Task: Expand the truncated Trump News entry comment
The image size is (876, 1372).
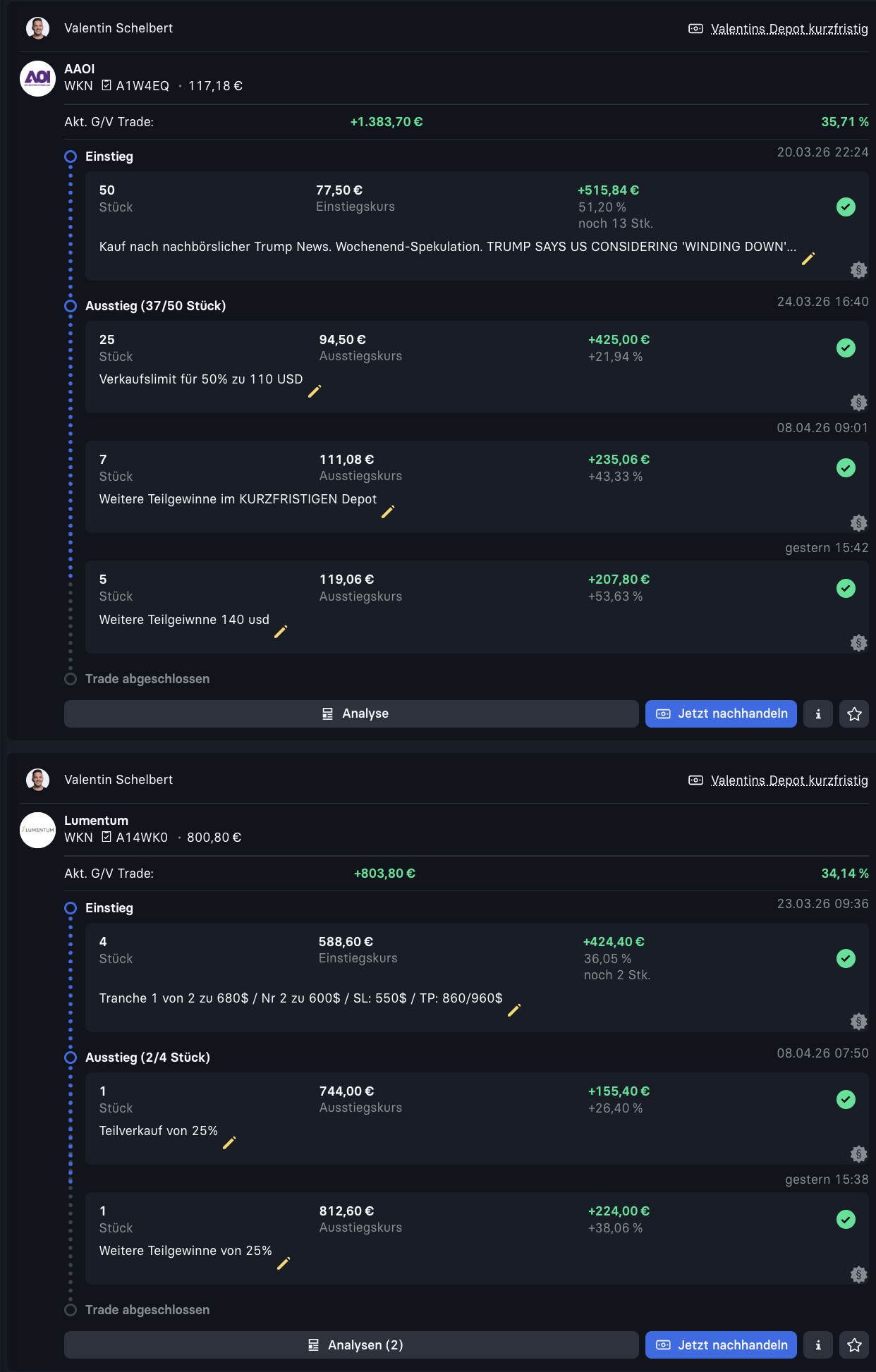Action: click(447, 247)
